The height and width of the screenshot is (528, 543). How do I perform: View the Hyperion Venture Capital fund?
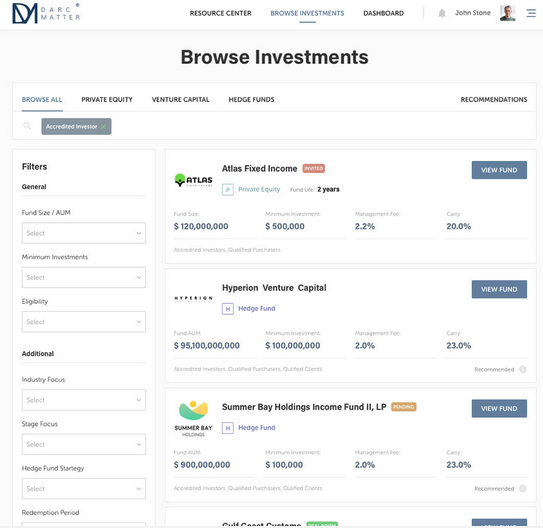(x=499, y=289)
